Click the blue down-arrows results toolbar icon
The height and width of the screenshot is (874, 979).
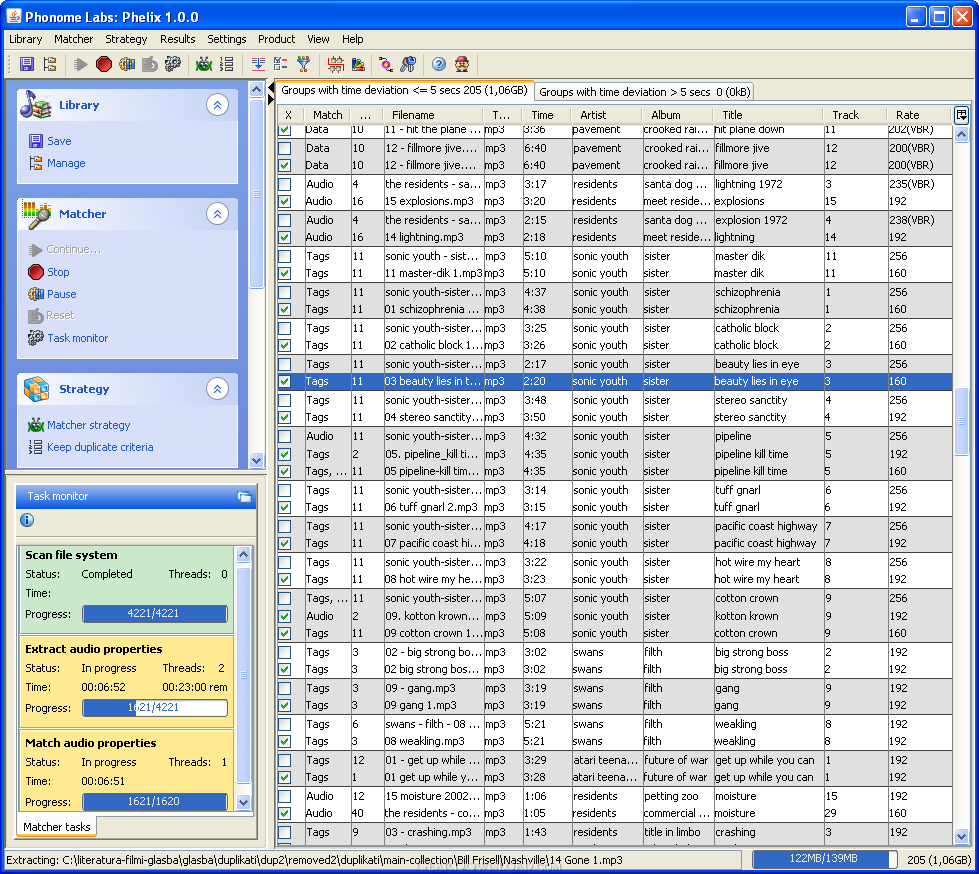(x=258, y=64)
